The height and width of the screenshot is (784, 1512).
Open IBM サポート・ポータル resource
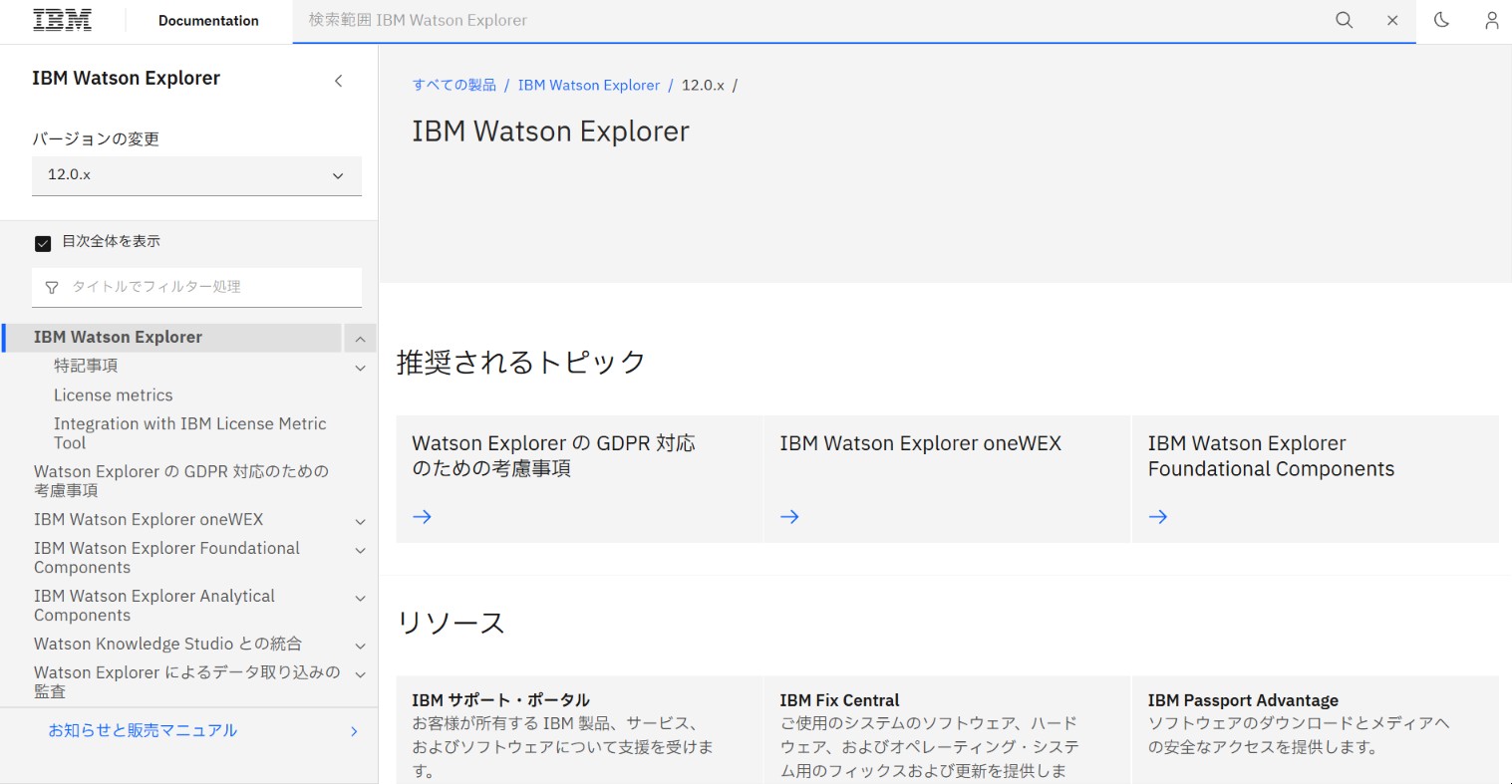point(501,700)
